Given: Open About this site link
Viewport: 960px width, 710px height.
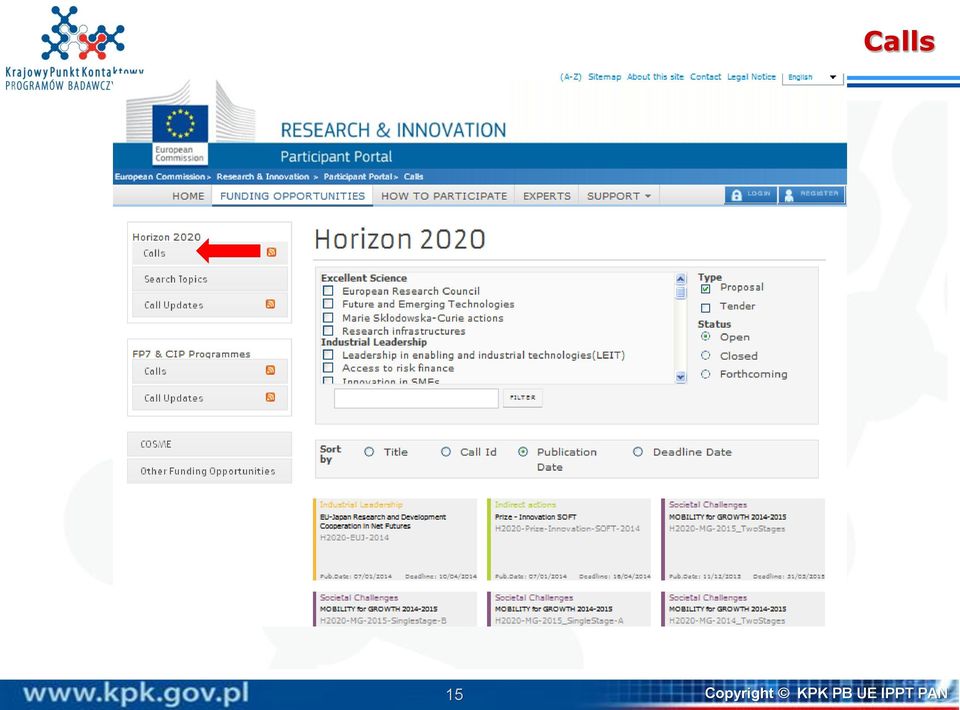Looking at the screenshot, I should point(655,77).
